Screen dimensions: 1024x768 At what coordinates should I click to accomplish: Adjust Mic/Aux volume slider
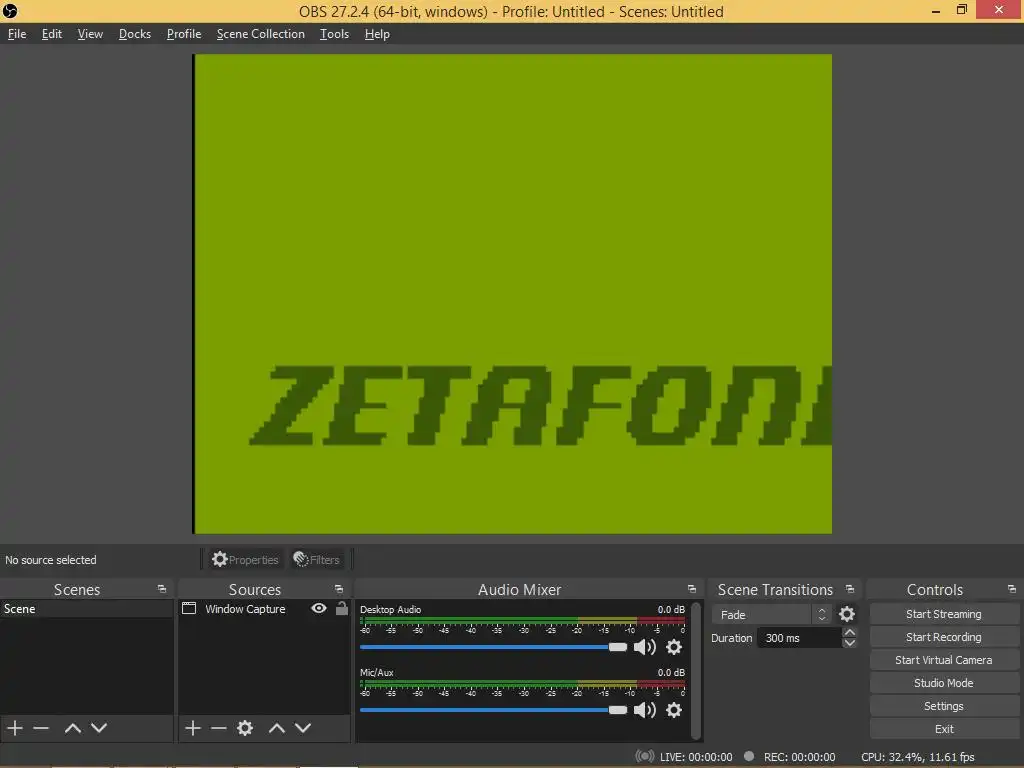point(493,710)
